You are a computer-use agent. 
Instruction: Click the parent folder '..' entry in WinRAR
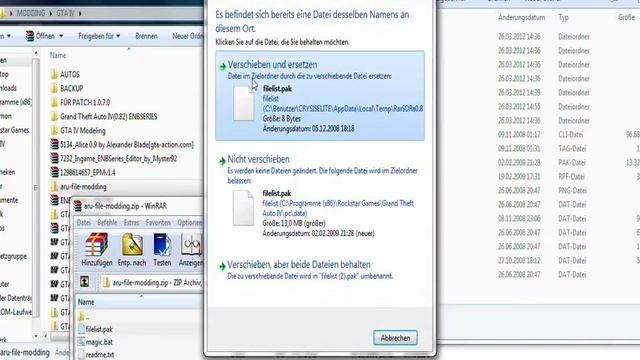84,316
